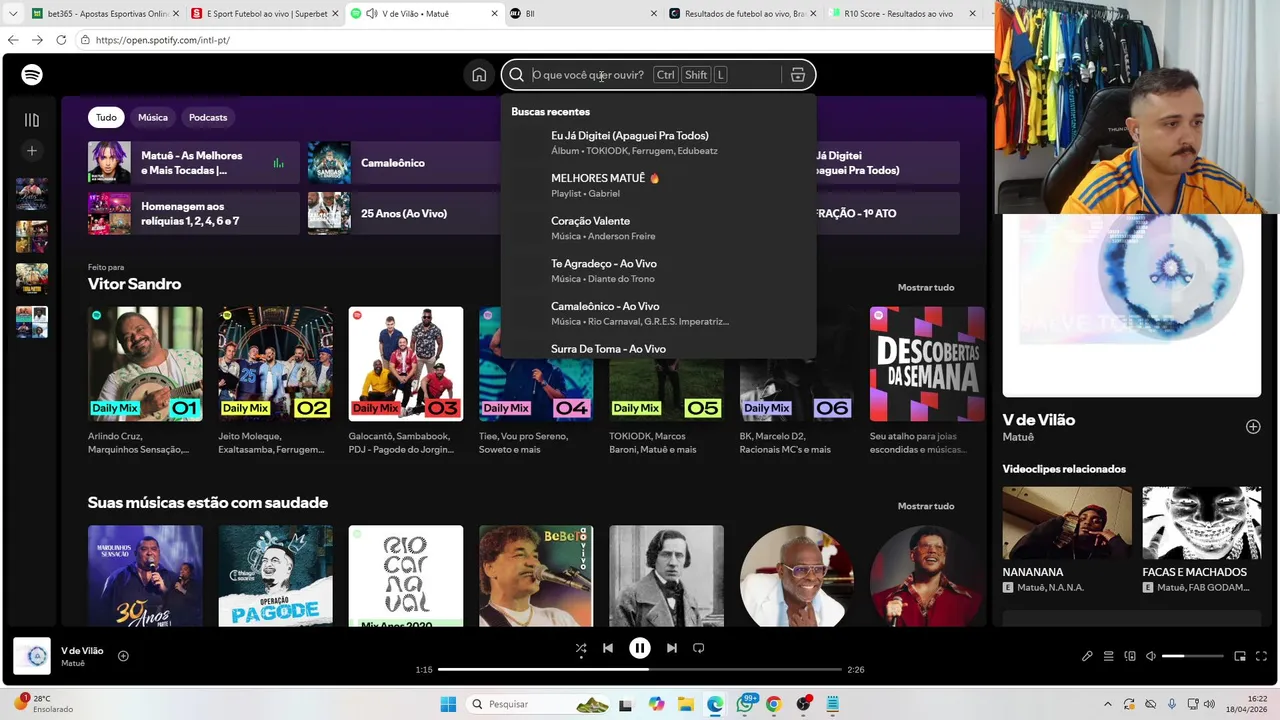Open 25 Anos (Ao Vivo) shortcut card
1280x720 pixels.
(404, 213)
